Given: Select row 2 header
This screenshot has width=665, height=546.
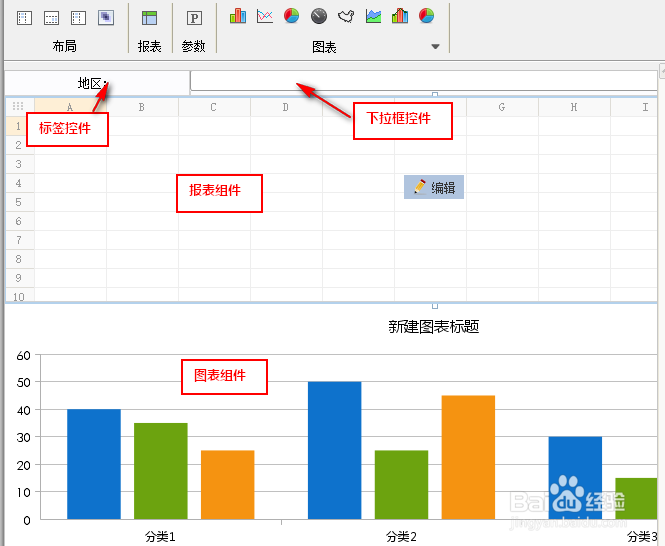Looking at the screenshot, I should [20, 145].
